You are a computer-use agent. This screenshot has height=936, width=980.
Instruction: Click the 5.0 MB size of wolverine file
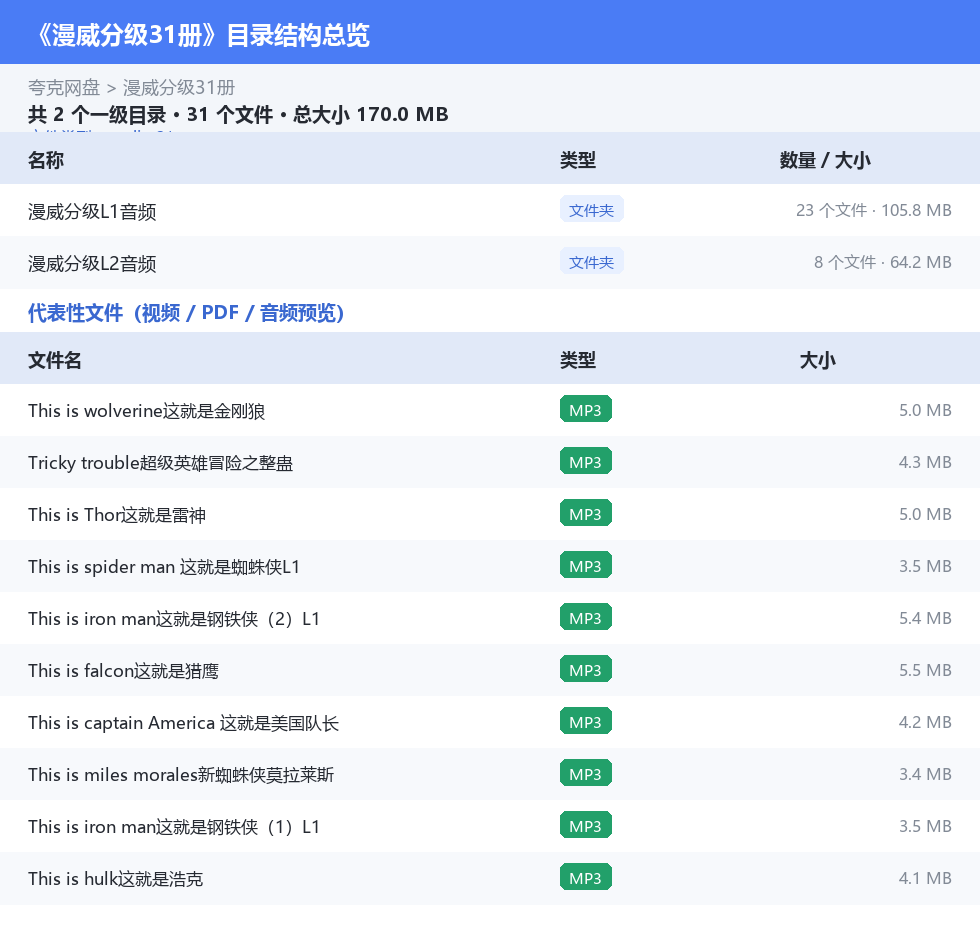(x=925, y=410)
